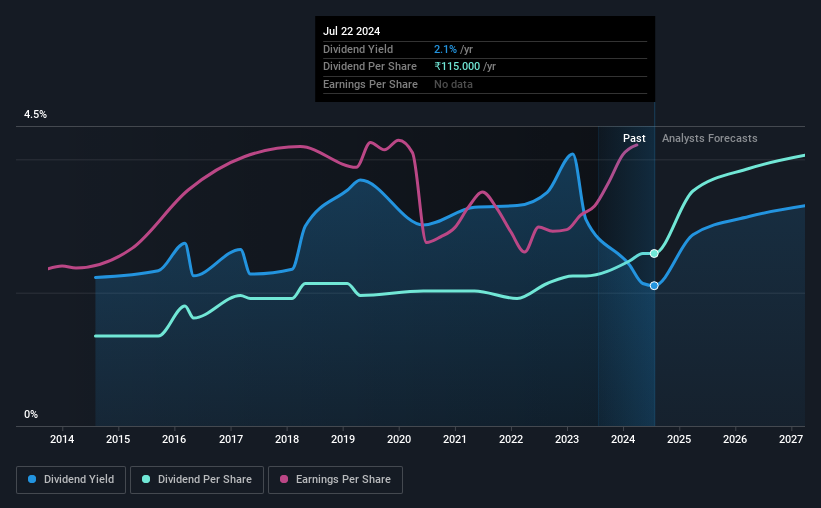
Task: Click the ₹115.000 dividend per share value
Action: pos(457,67)
